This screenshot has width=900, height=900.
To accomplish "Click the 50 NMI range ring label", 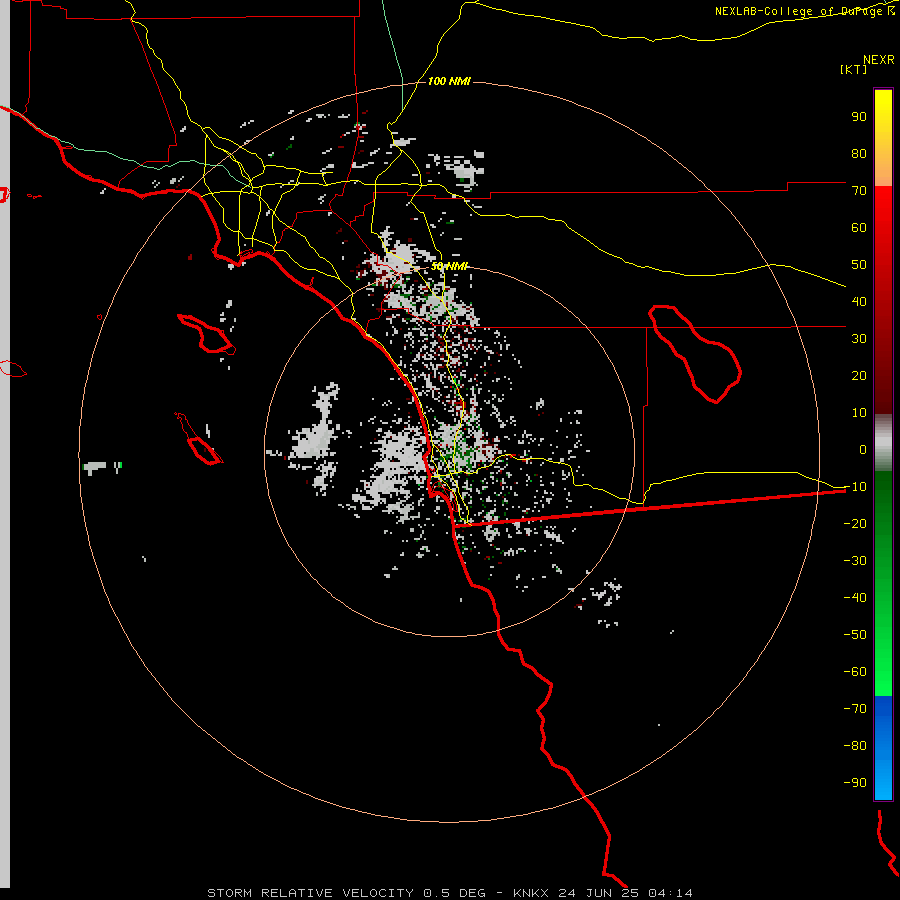I will [449, 266].
